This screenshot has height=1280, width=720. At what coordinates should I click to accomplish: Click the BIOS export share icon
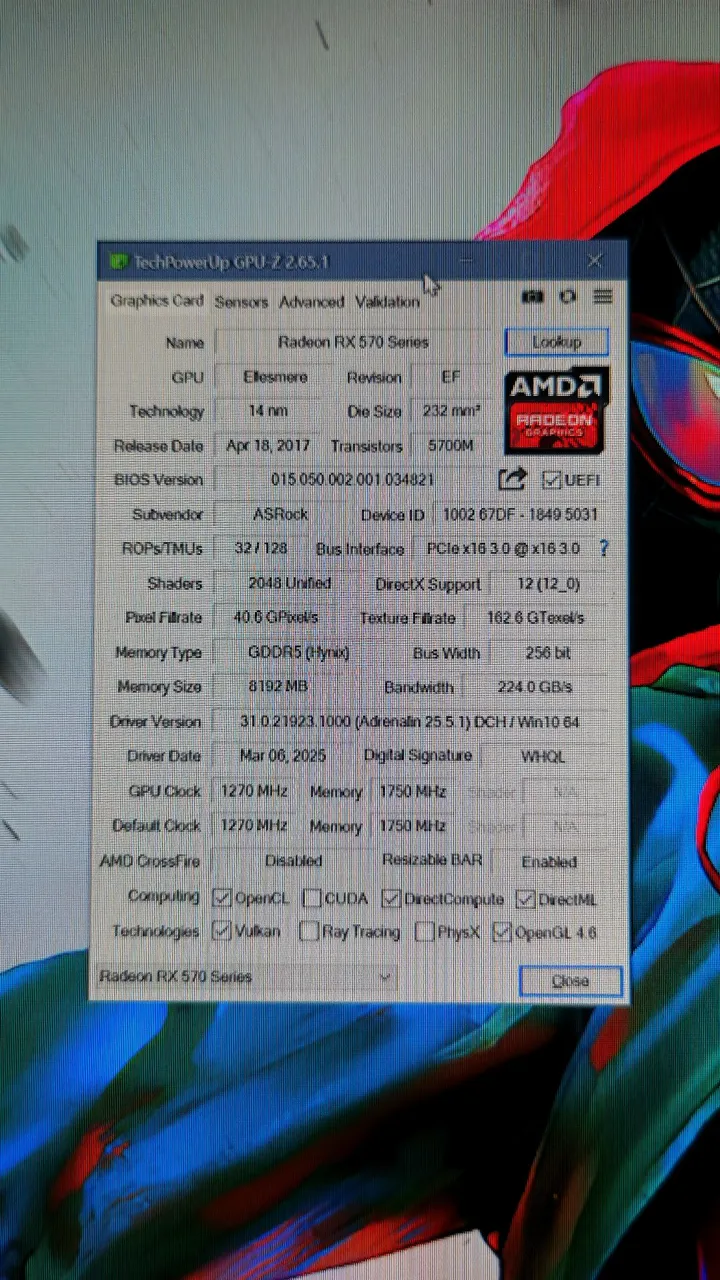(x=512, y=480)
